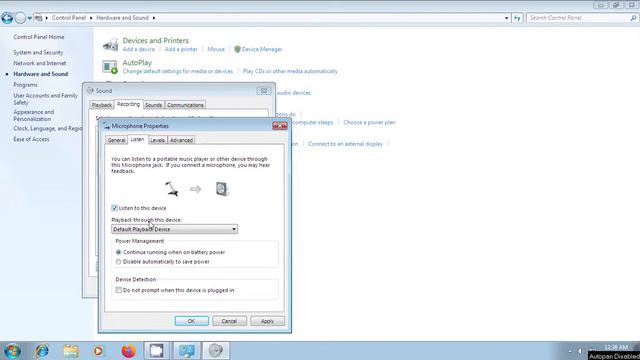This screenshot has width=640, height=360.
Task: Click the refresh button beside address bar
Action: click(517, 18)
